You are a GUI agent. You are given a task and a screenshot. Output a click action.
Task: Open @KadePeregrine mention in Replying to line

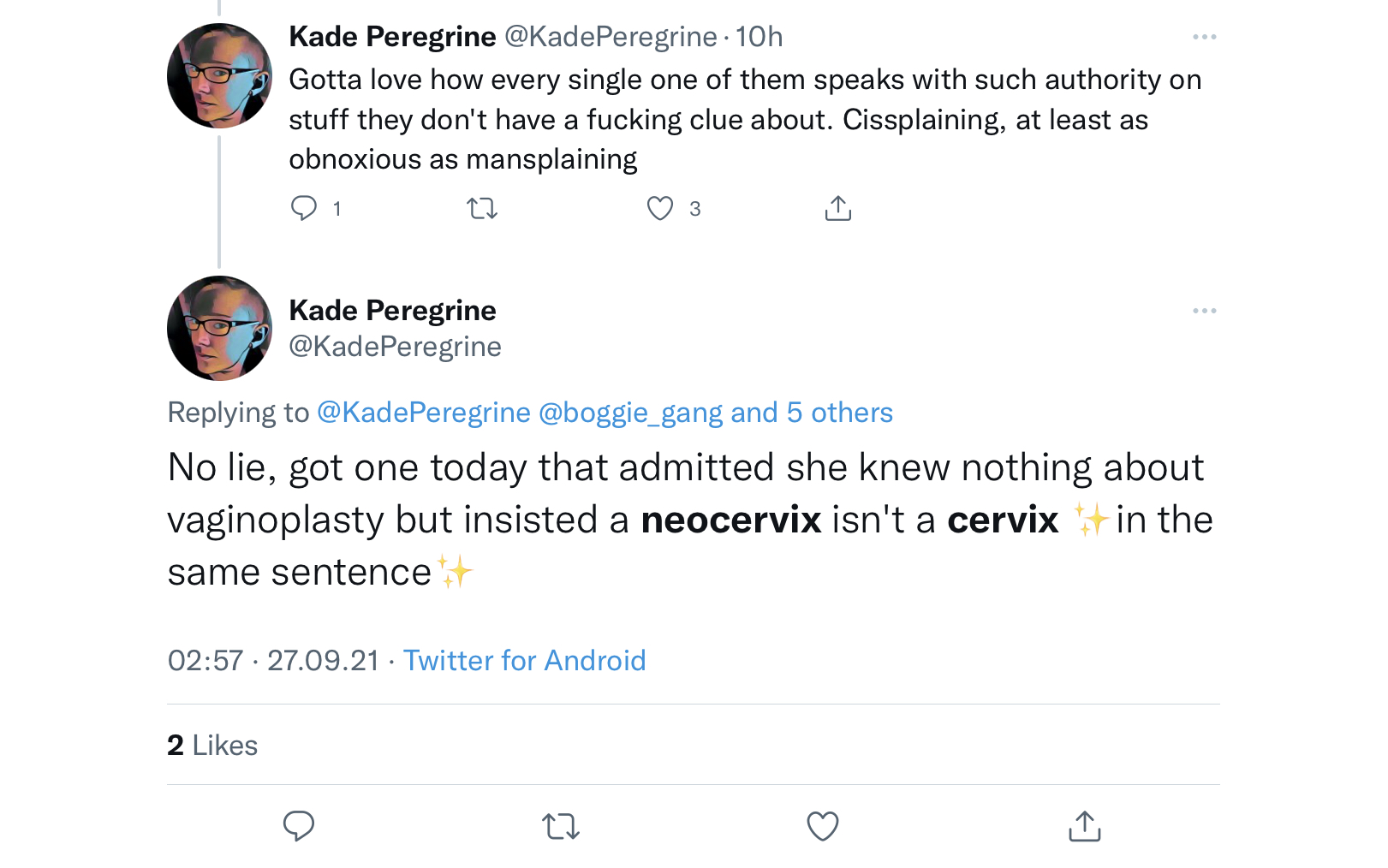(424, 413)
